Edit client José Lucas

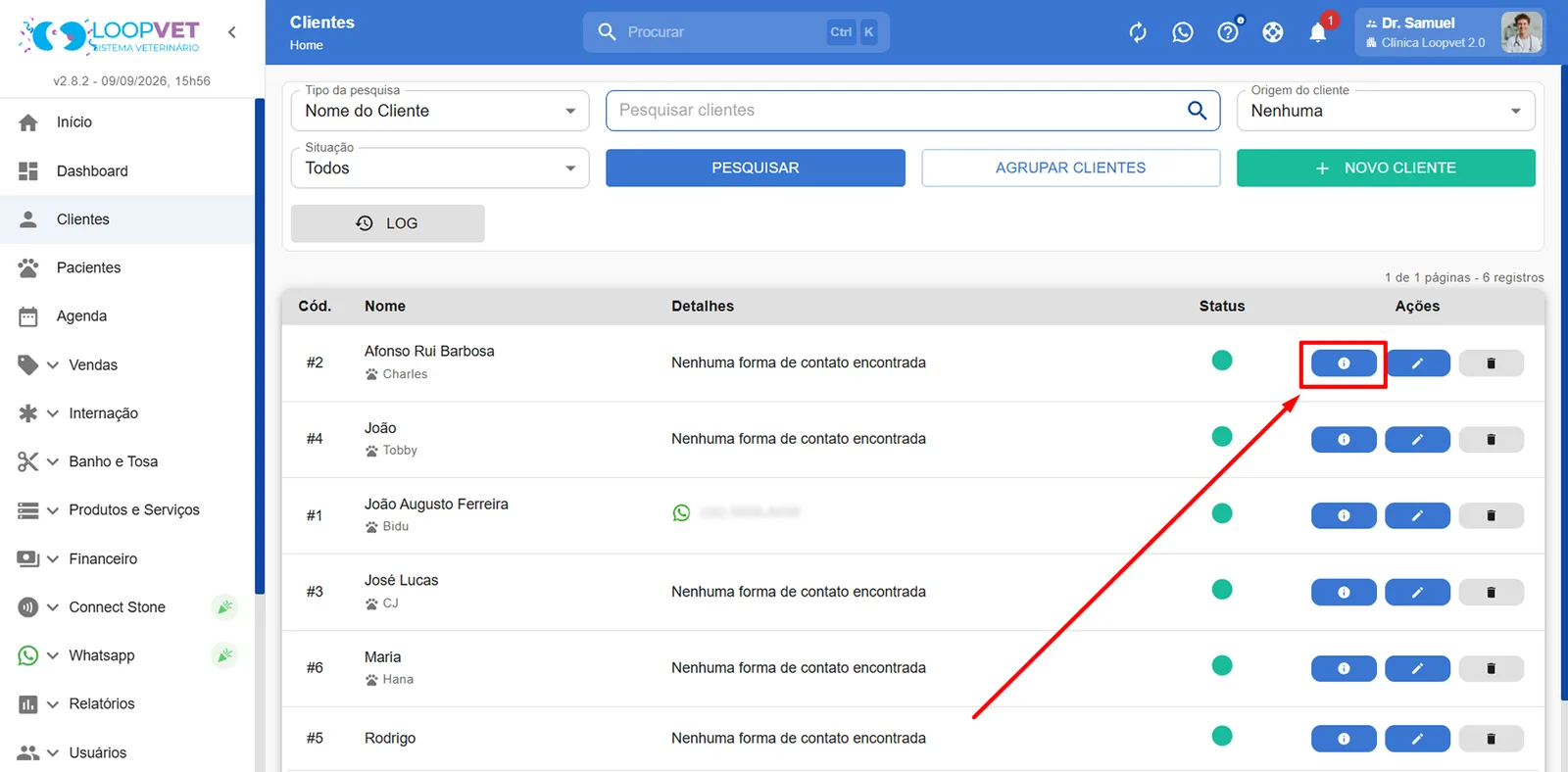(1417, 593)
